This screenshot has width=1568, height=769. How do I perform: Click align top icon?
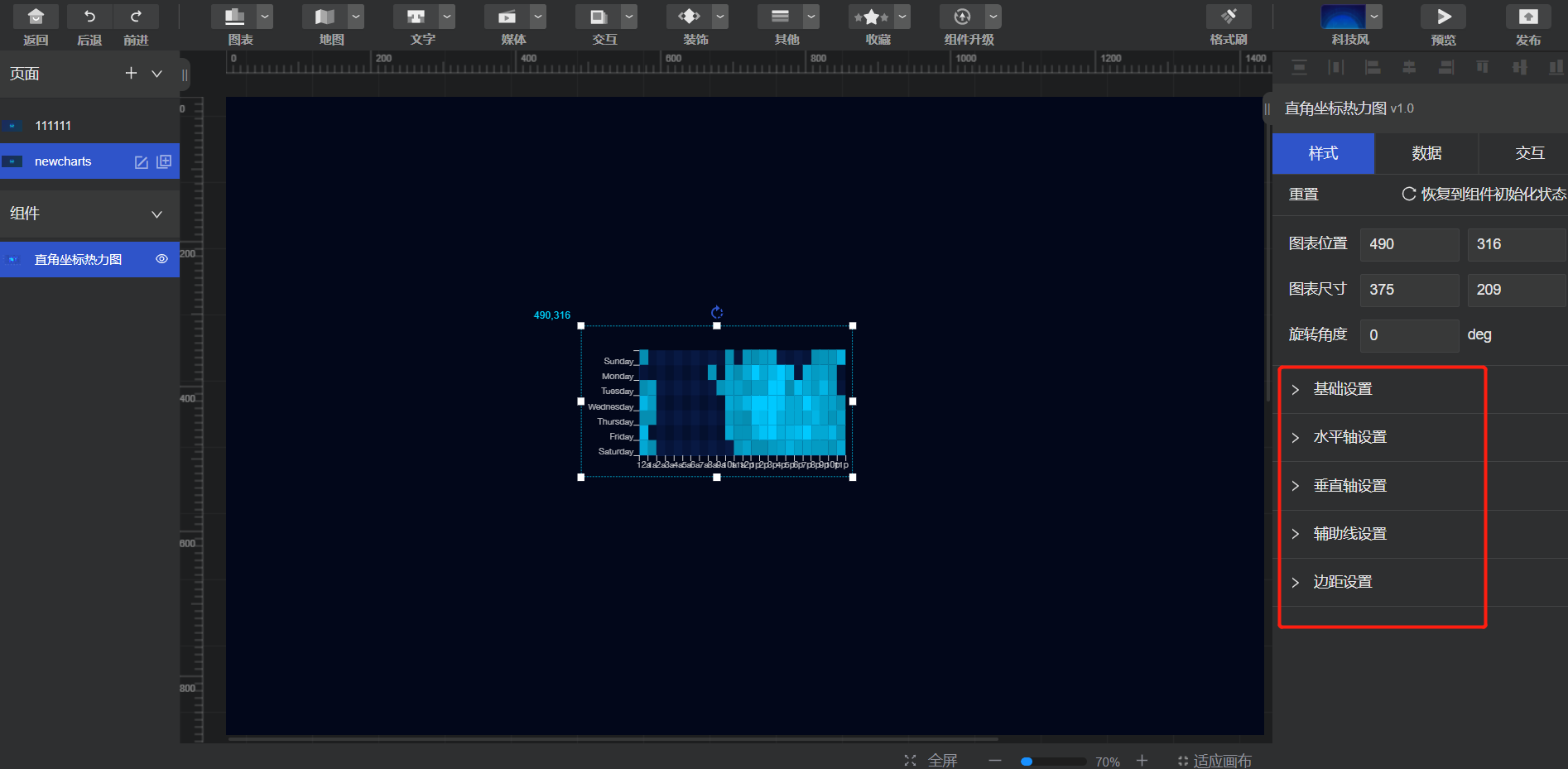(1483, 67)
